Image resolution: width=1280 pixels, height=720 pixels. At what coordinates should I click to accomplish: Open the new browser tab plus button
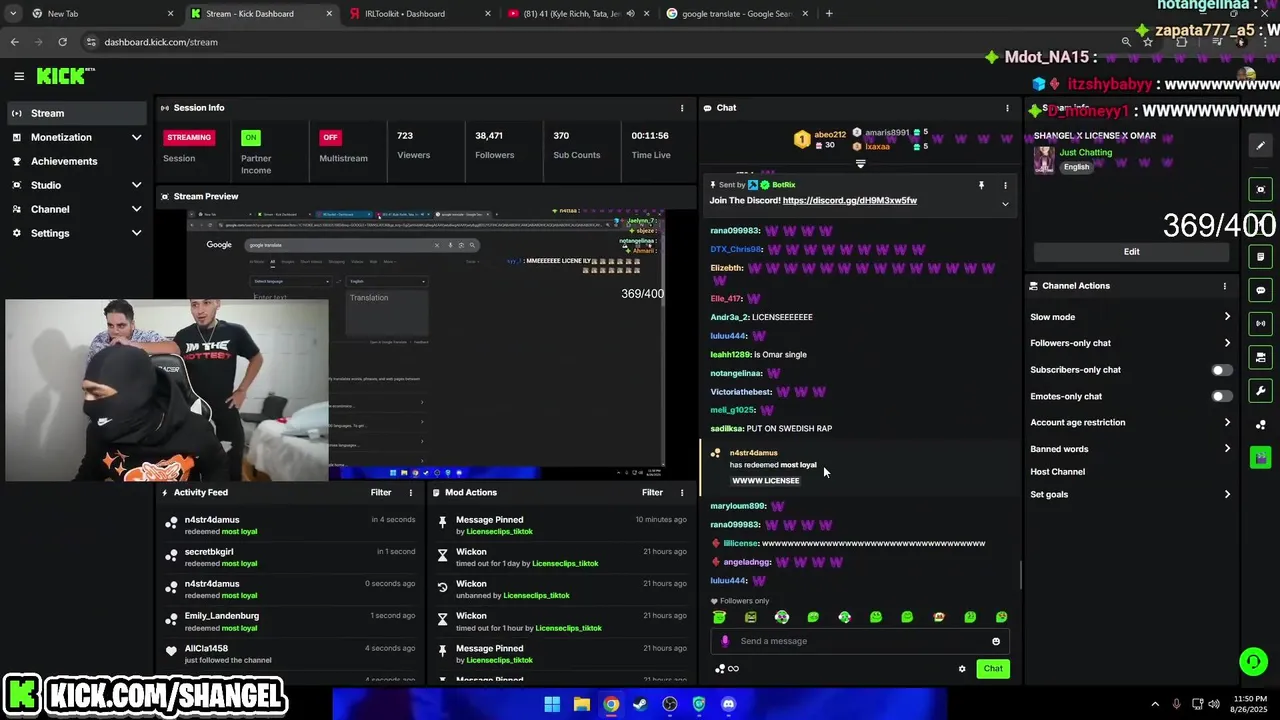[x=829, y=14]
